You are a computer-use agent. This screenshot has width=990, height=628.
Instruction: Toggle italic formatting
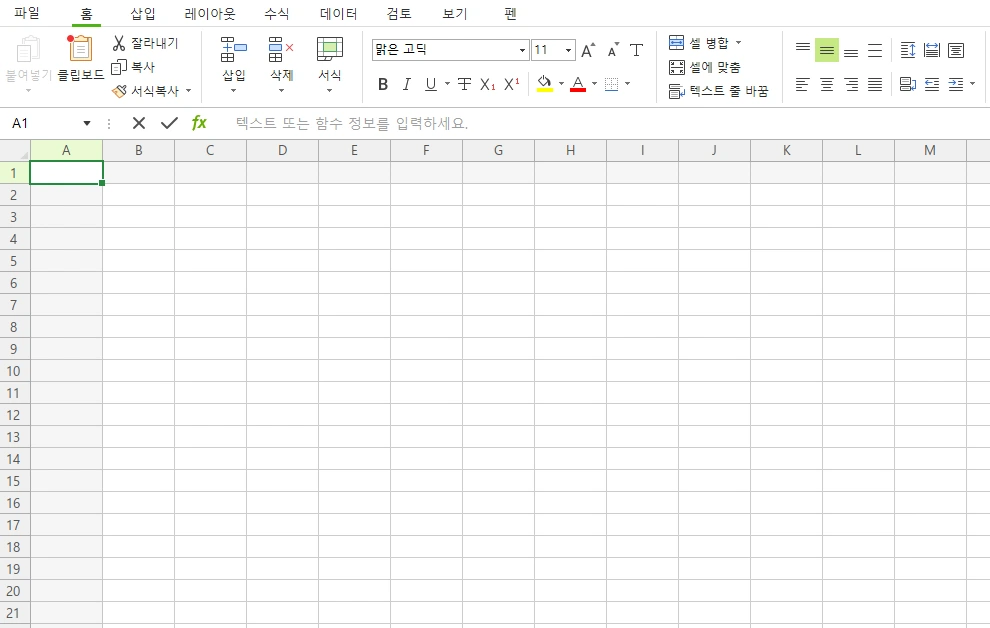406,85
